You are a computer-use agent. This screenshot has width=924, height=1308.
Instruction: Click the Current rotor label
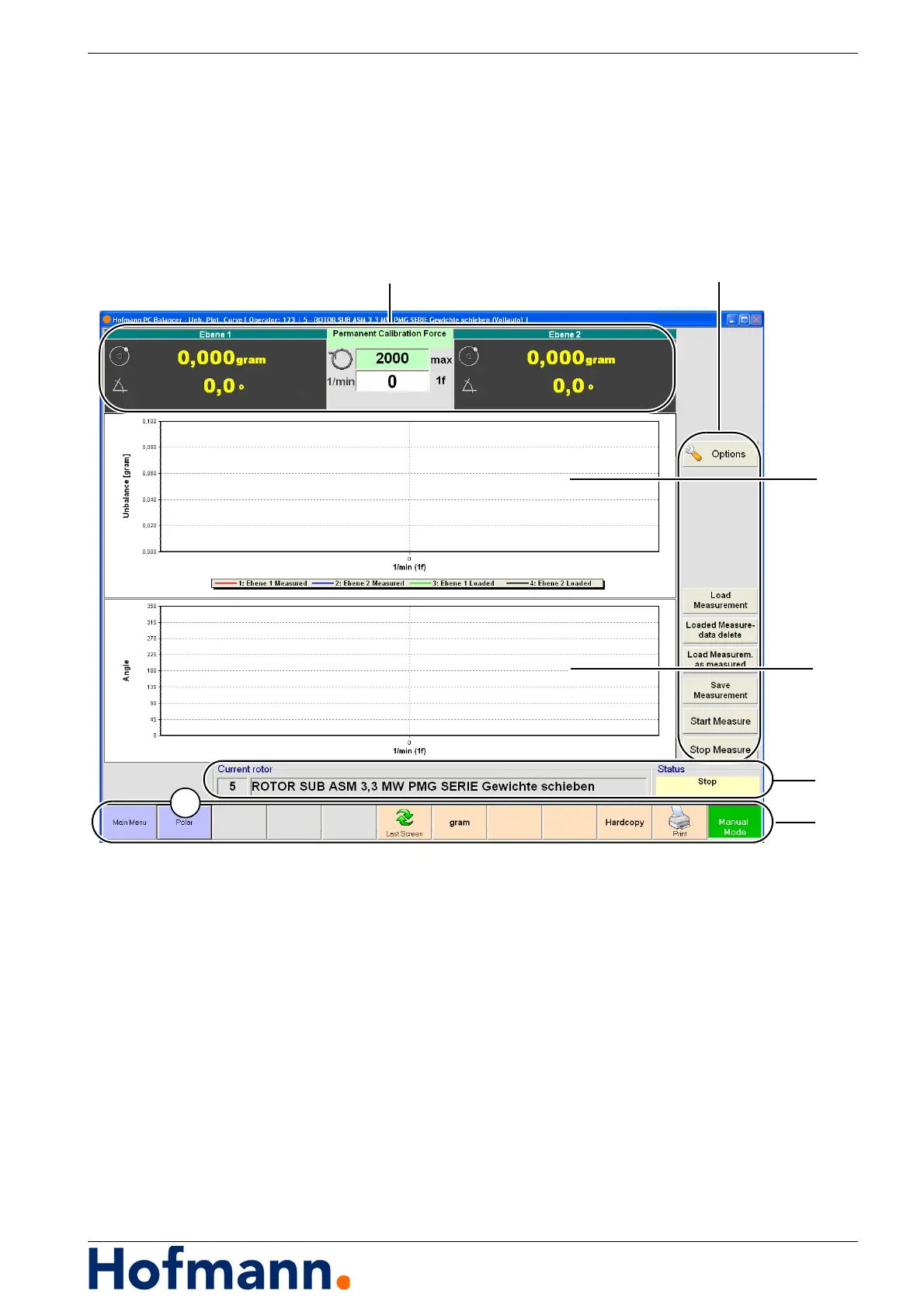pyautogui.click(x=245, y=769)
